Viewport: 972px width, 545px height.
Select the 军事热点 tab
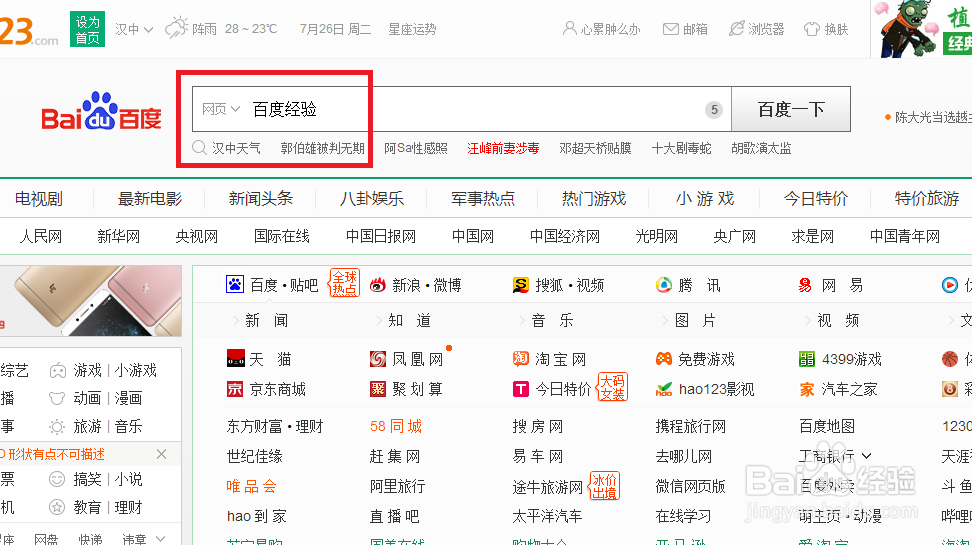click(483, 199)
